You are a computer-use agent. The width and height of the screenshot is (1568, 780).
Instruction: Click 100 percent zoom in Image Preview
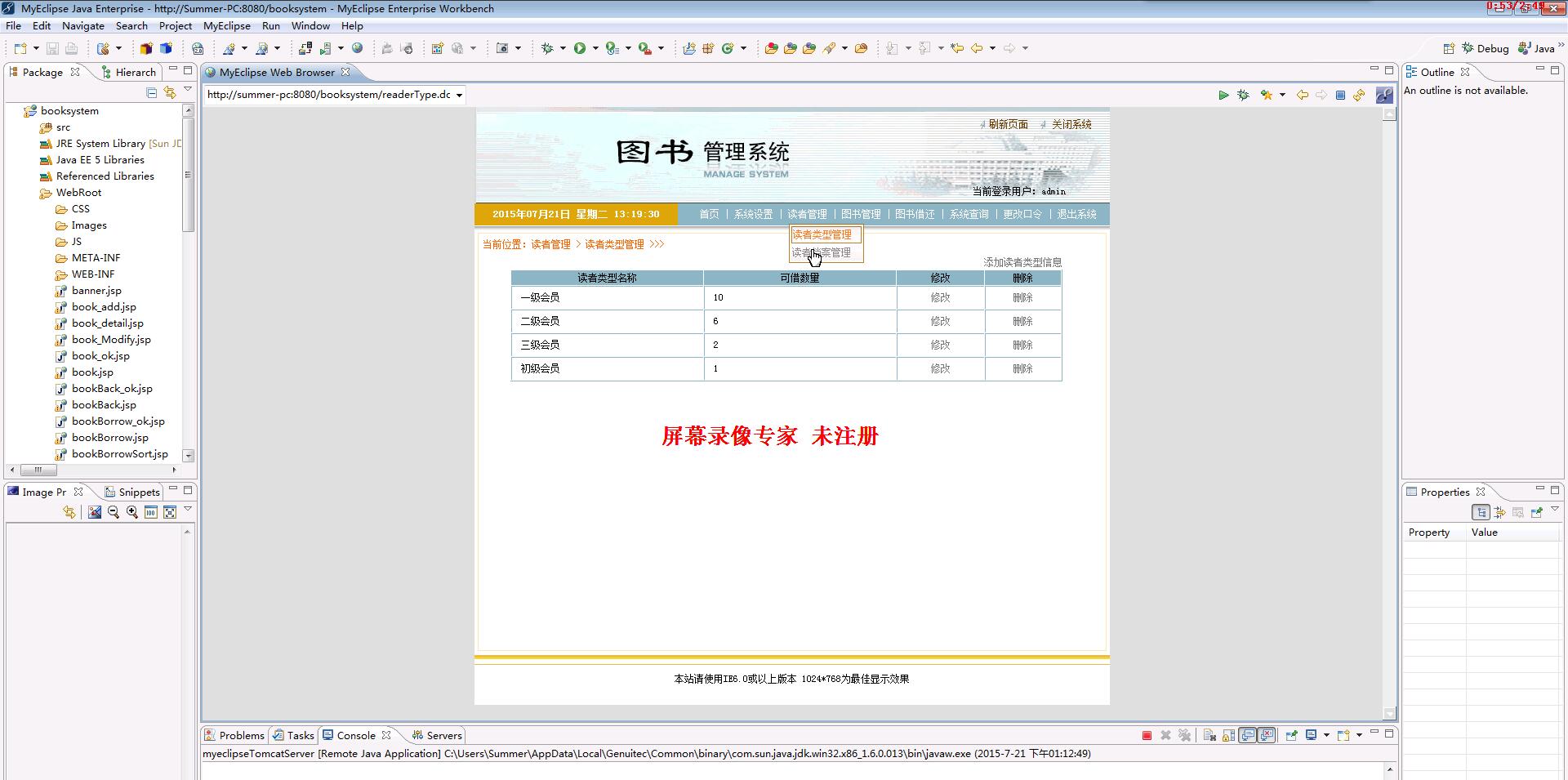click(151, 512)
